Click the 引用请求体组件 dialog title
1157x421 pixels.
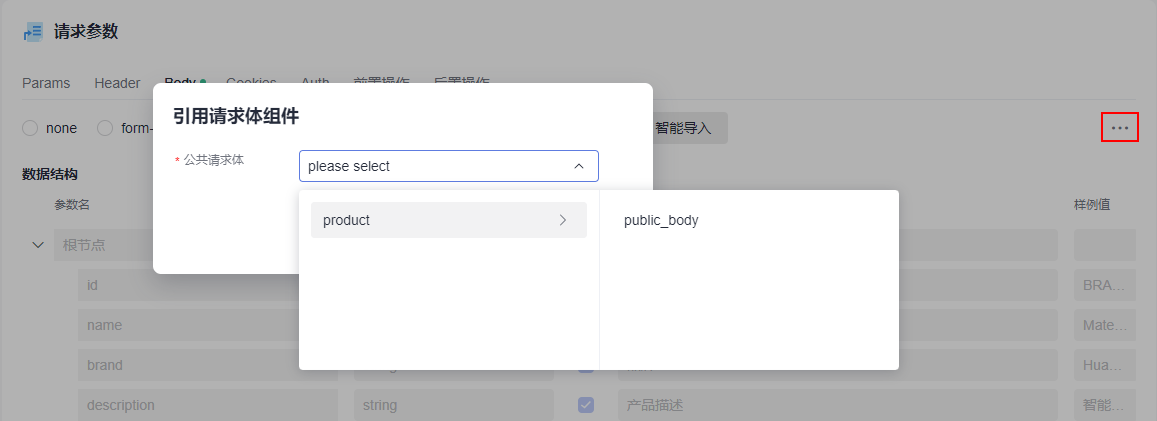click(x=236, y=116)
